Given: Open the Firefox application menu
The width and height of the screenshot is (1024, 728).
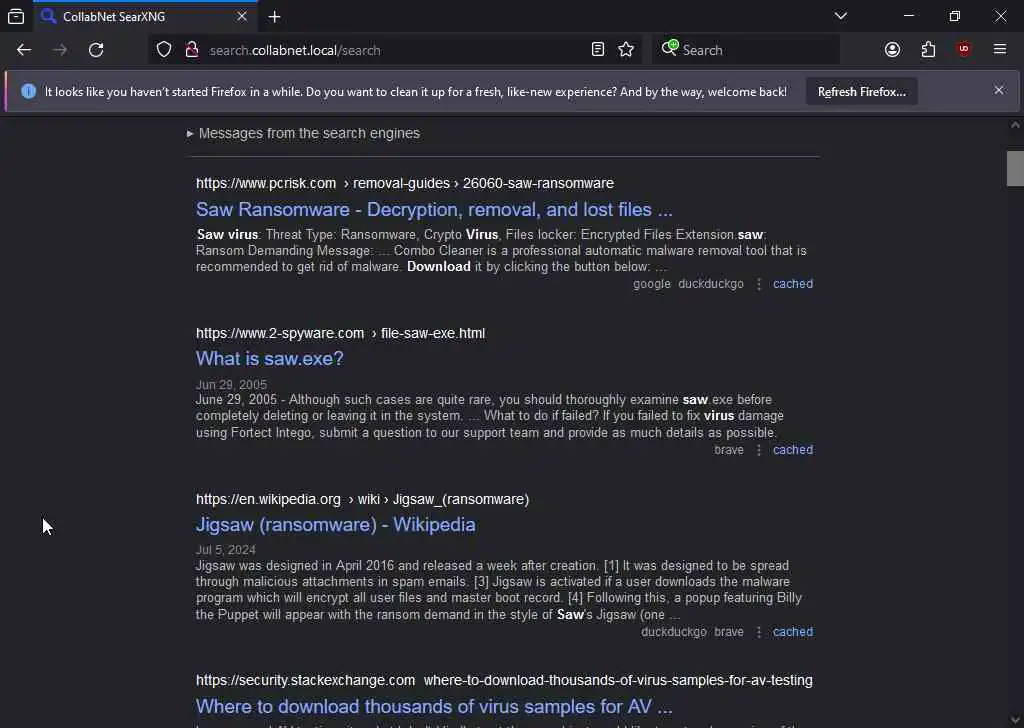Looking at the screenshot, I should [1000, 50].
